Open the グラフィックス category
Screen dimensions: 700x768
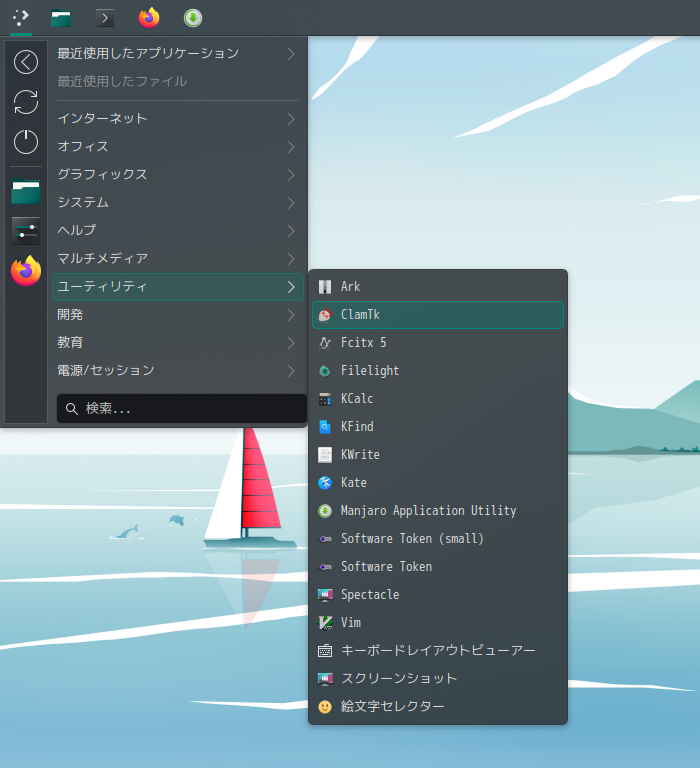178,174
